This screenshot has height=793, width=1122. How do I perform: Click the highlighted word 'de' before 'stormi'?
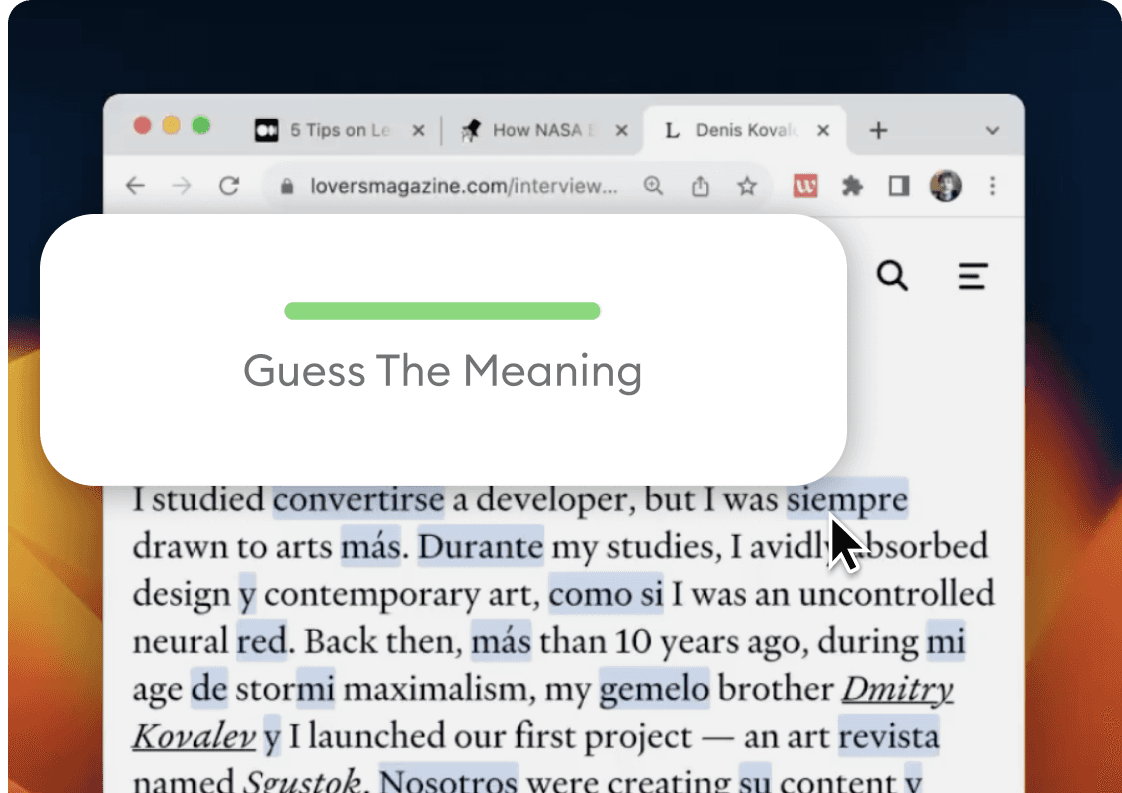209,689
